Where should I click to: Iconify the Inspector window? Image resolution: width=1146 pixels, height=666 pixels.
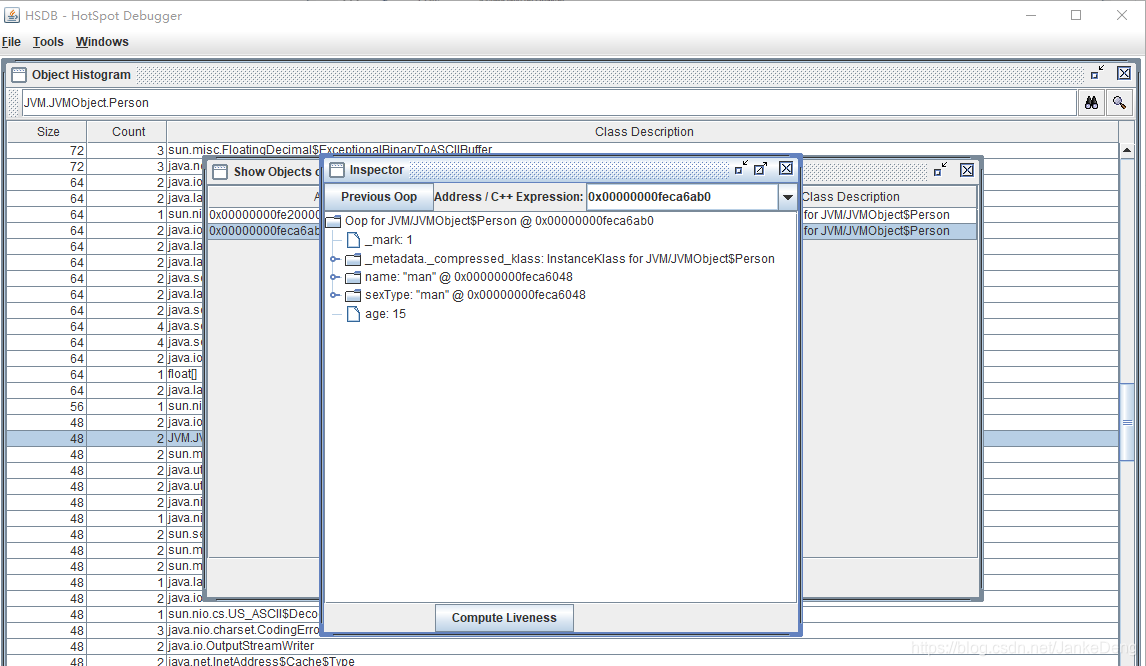pos(740,168)
